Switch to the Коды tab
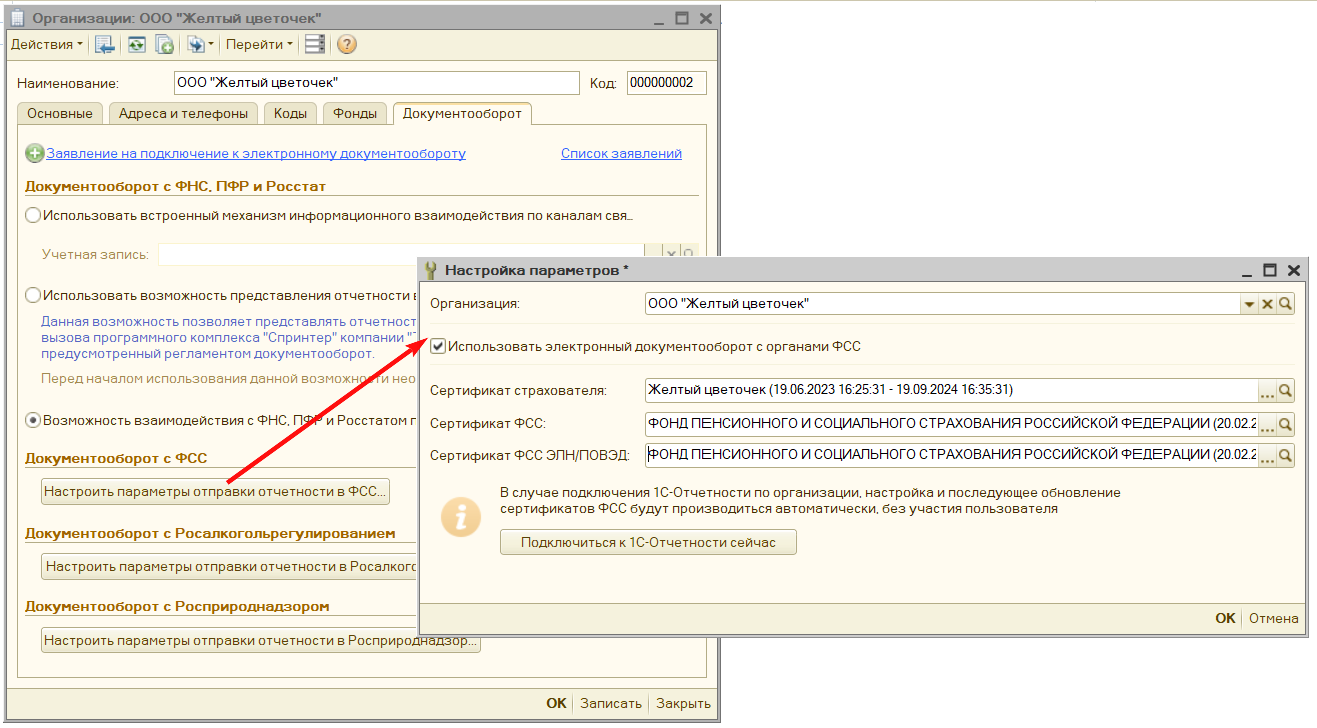The height and width of the screenshot is (728, 1317). tap(290, 113)
